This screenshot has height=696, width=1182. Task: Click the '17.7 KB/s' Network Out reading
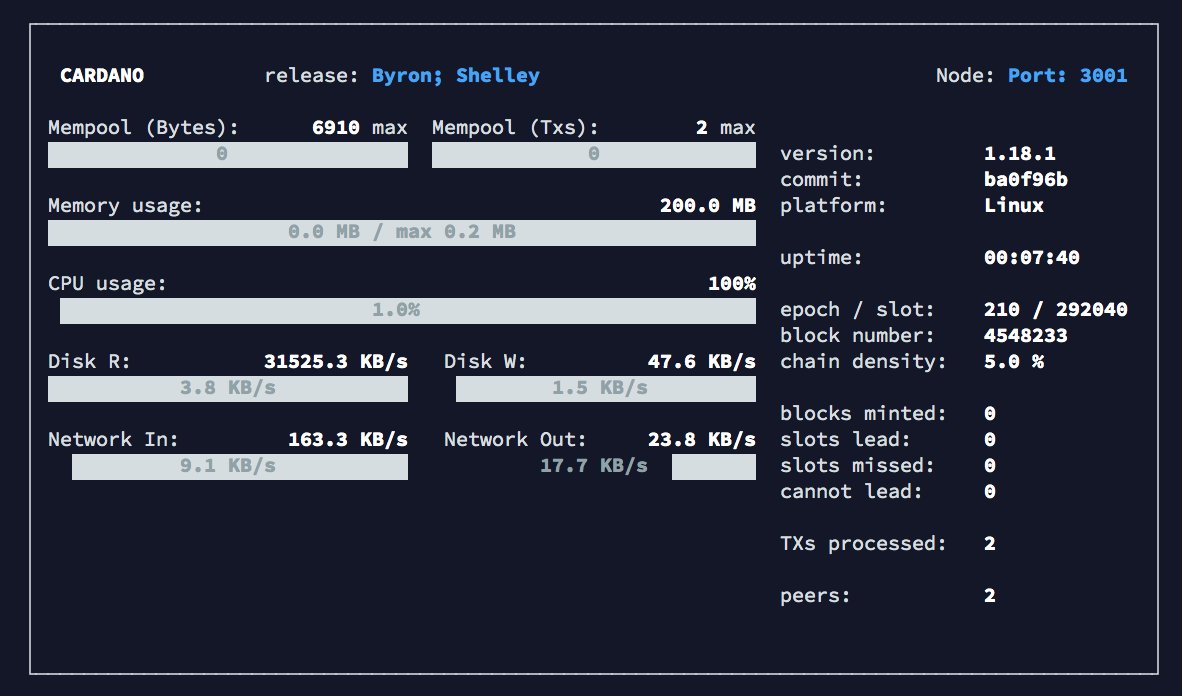(594, 466)
